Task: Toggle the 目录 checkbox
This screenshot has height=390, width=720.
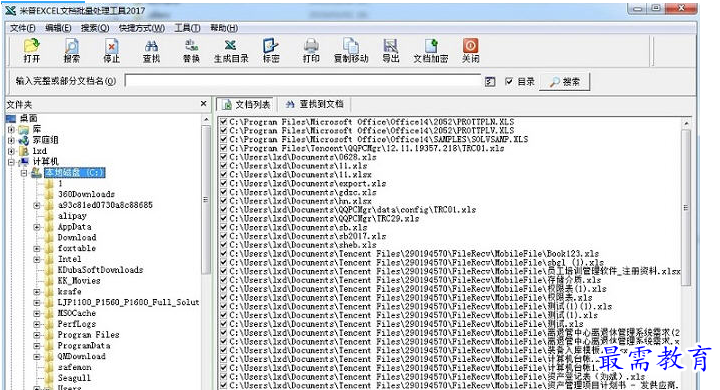Action: click(x=509, y=81)
